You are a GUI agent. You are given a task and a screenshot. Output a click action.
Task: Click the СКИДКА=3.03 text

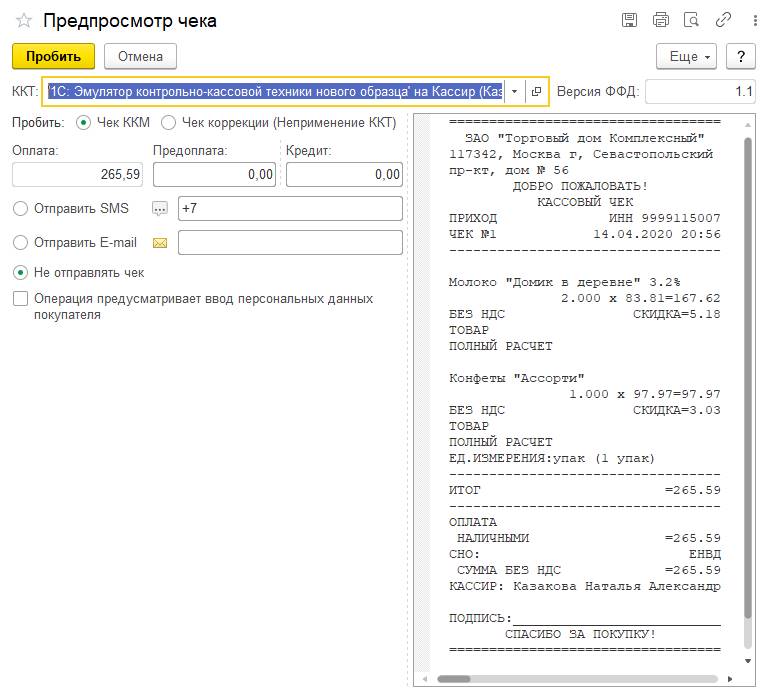point(677,410)
